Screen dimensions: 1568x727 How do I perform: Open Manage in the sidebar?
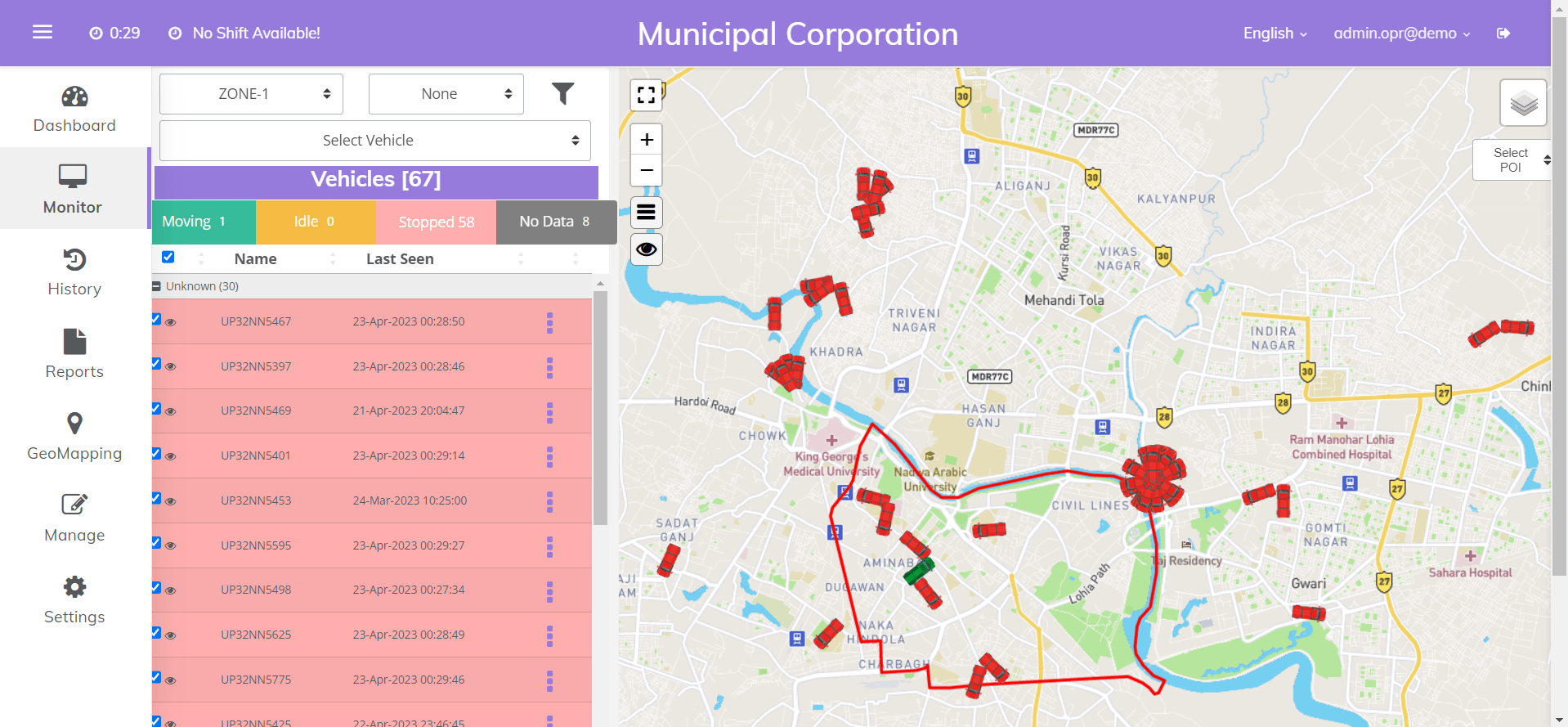[74, 517]
